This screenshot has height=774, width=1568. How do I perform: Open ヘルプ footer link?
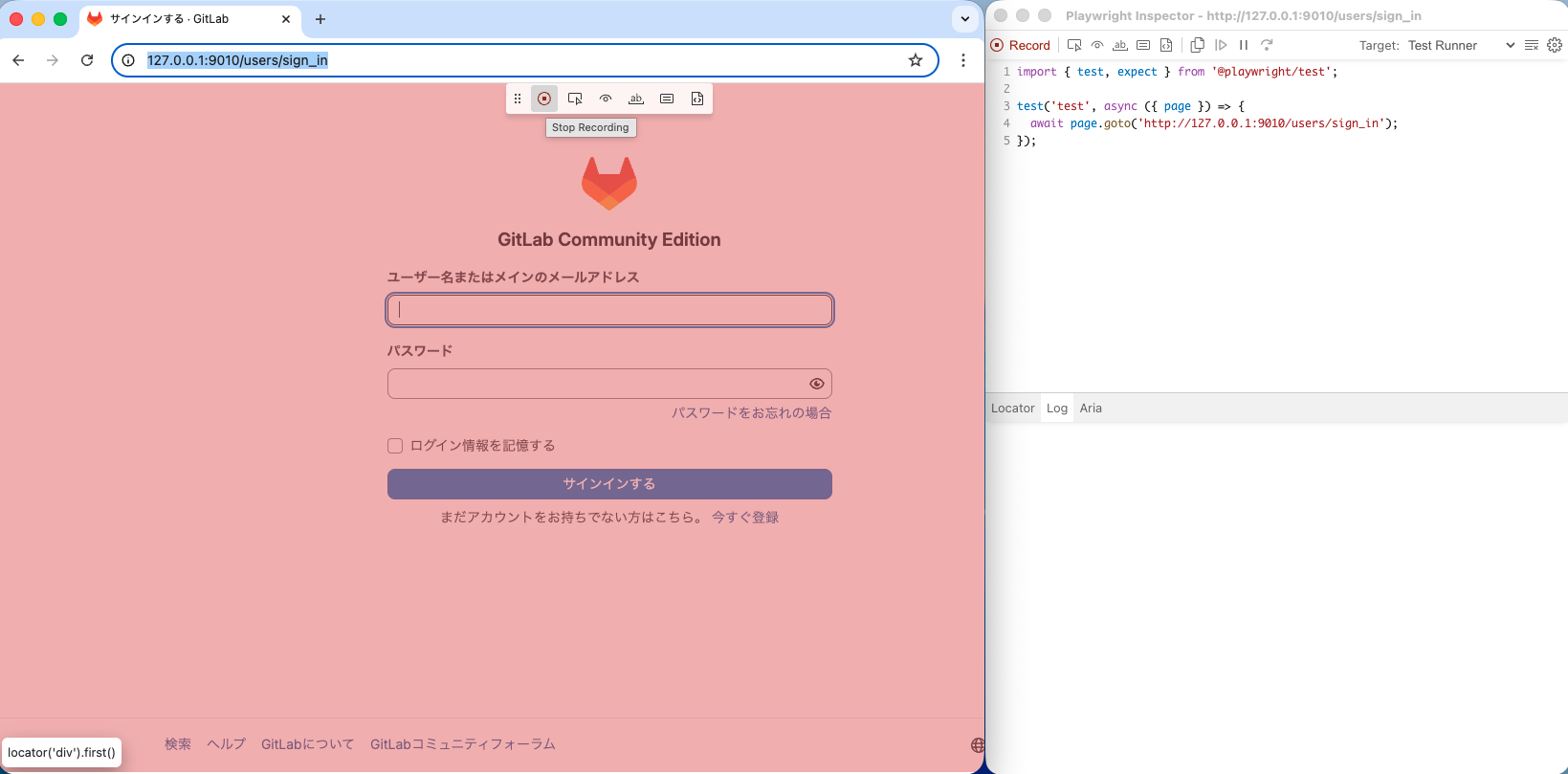227,744
